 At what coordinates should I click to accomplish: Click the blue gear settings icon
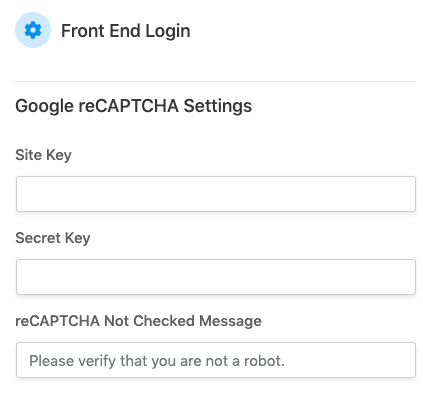(33, 30)
